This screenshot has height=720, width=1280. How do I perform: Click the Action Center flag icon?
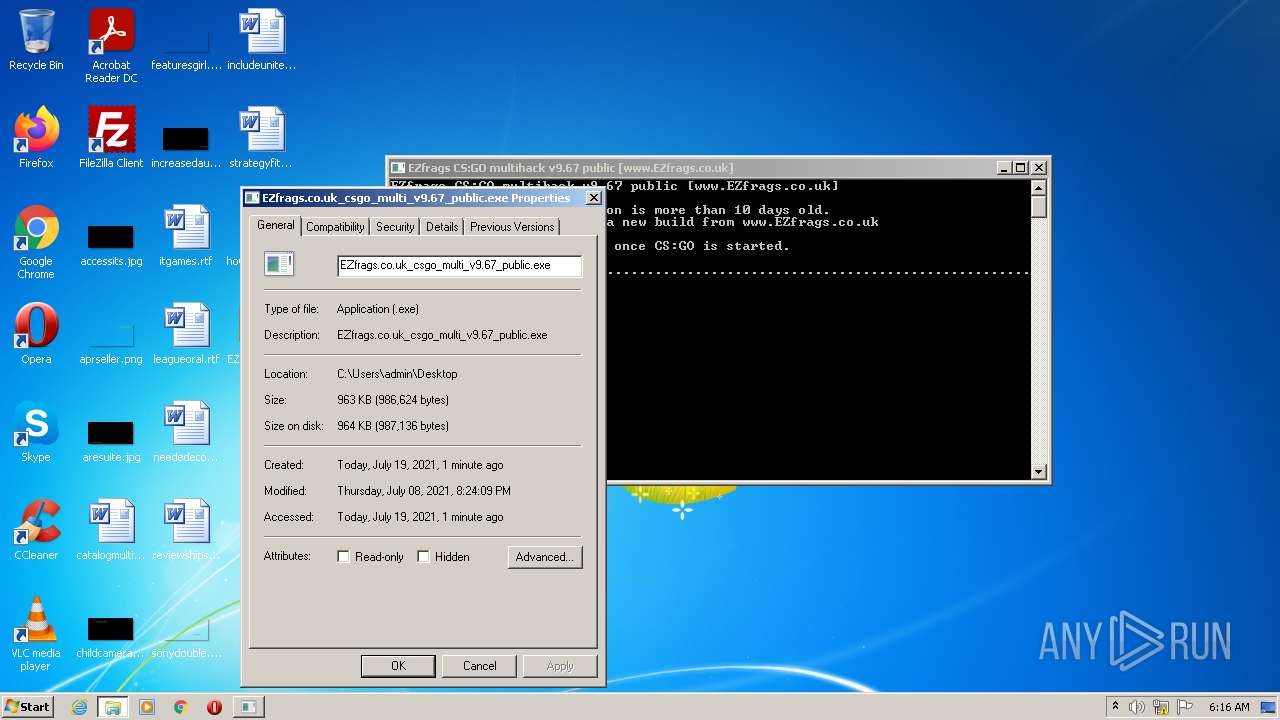pos(1185,707)
